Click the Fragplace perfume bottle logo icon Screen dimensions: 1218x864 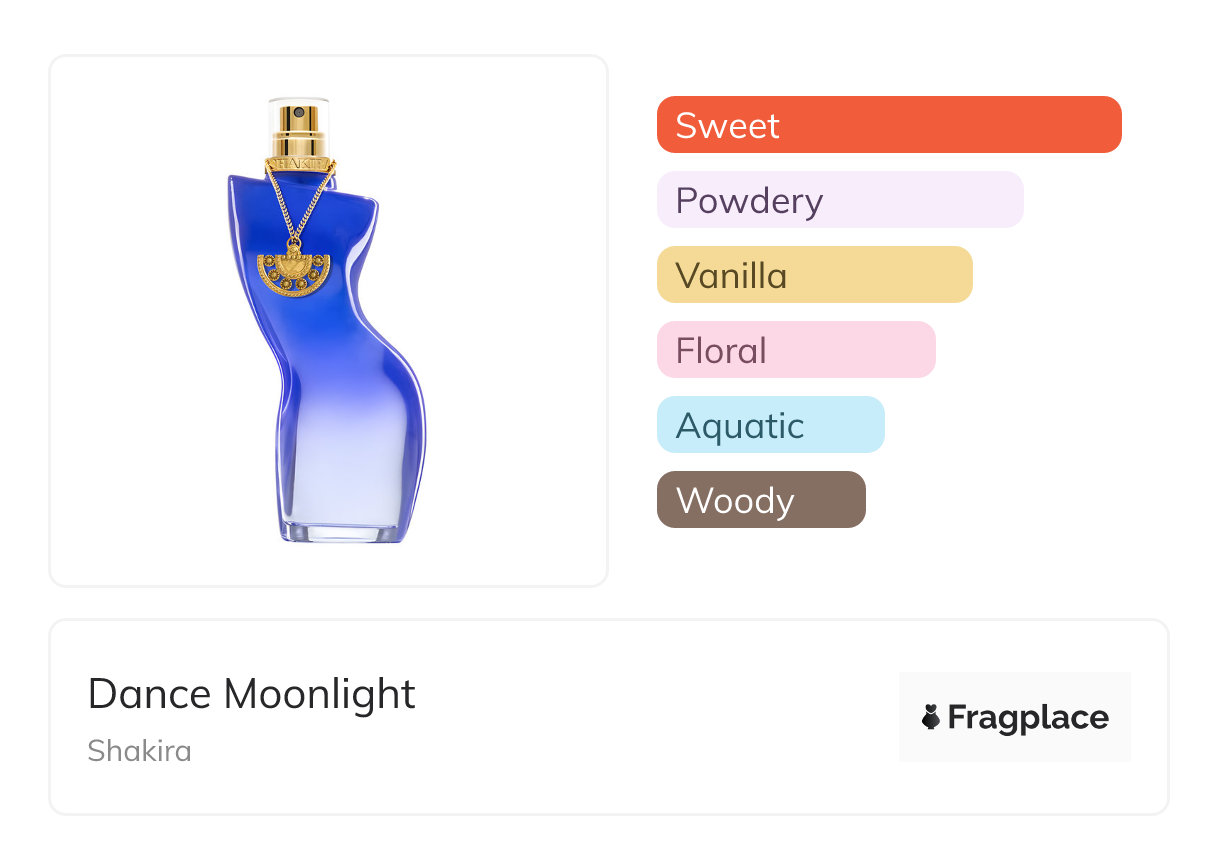click(931, 718)
